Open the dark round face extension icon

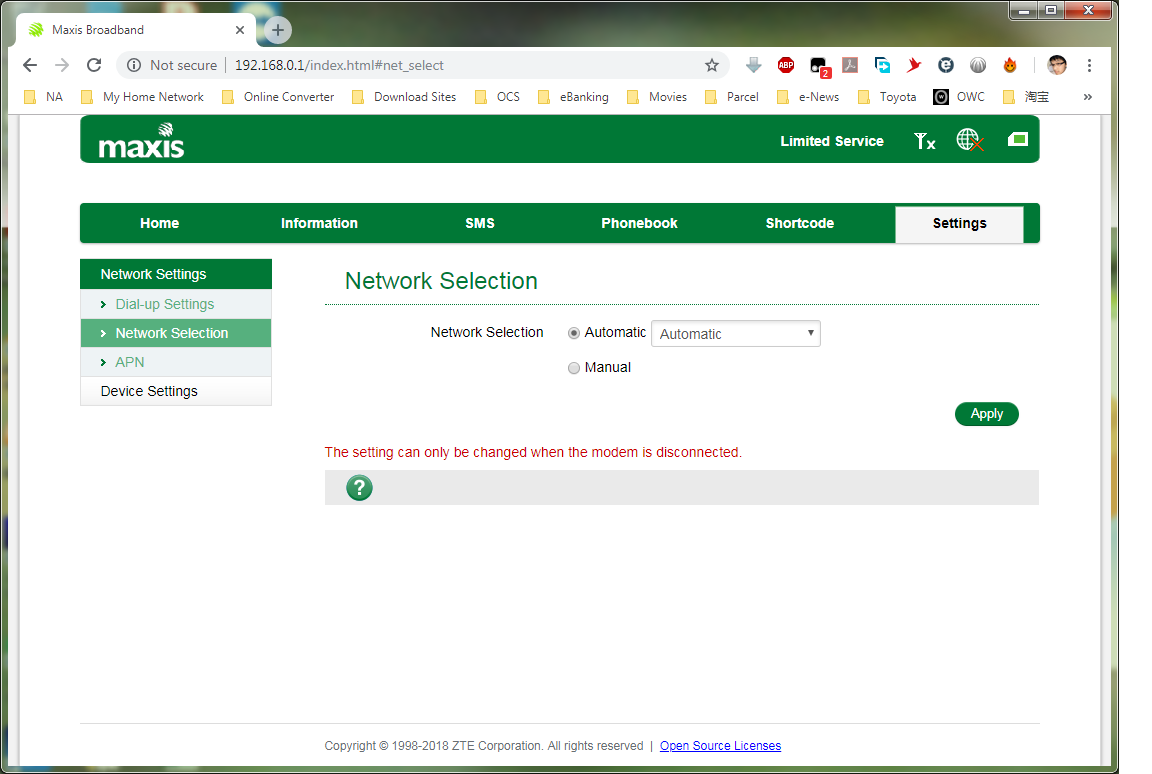[946, 65]
